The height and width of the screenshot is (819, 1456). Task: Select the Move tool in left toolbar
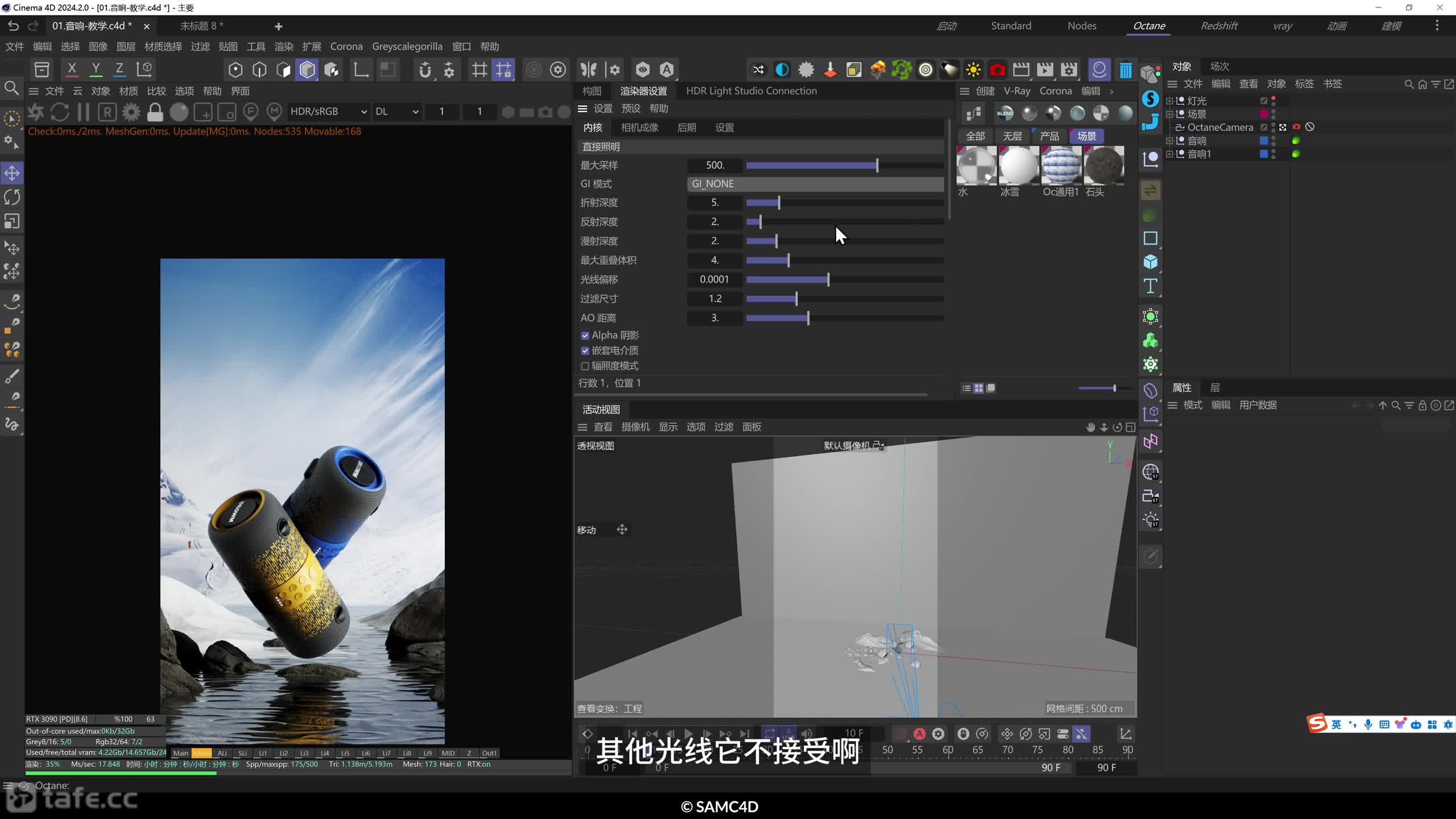12,173
